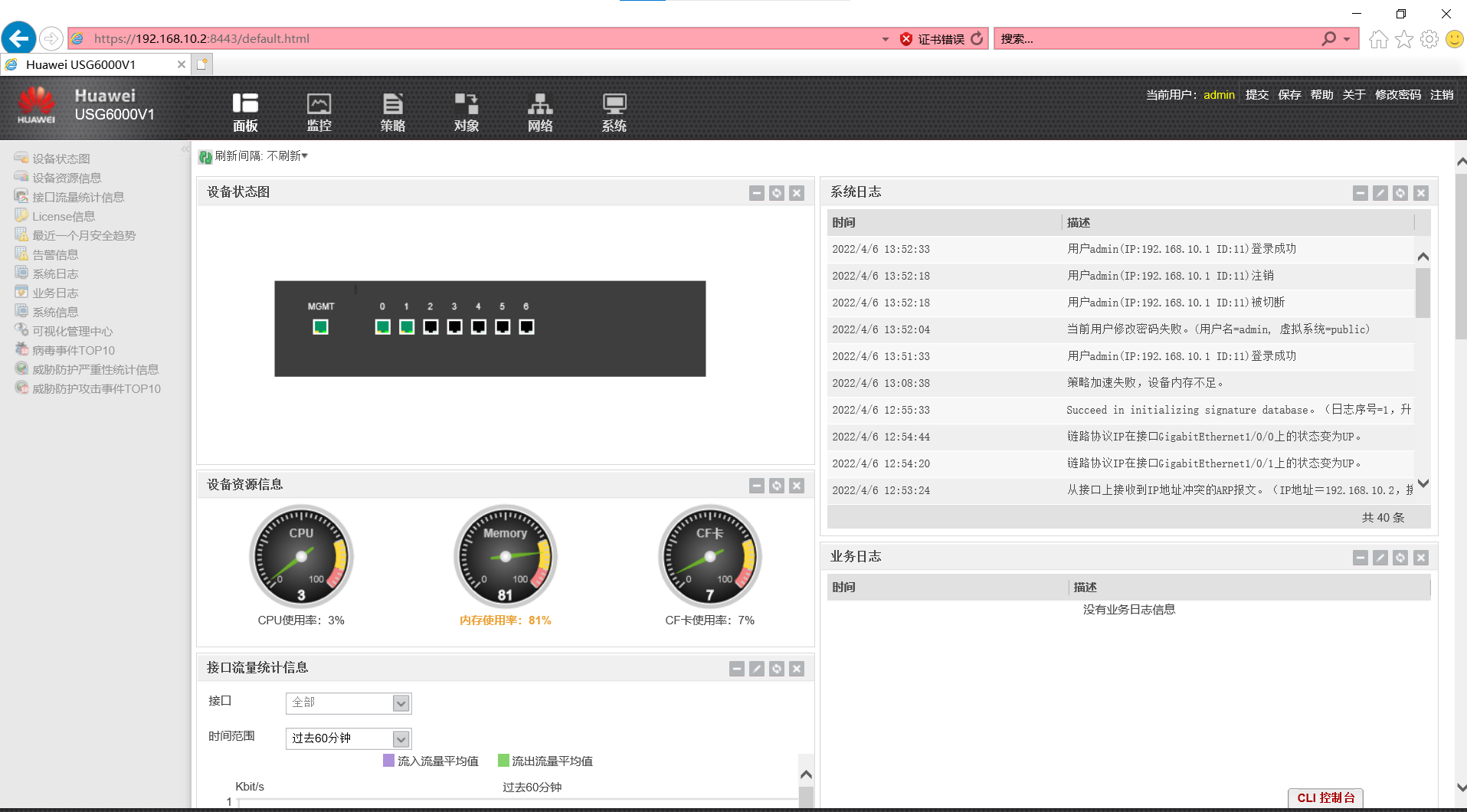Open the CLI 控制台 console
Viewport: 1467px width, 812px height.
[1325, 797]
